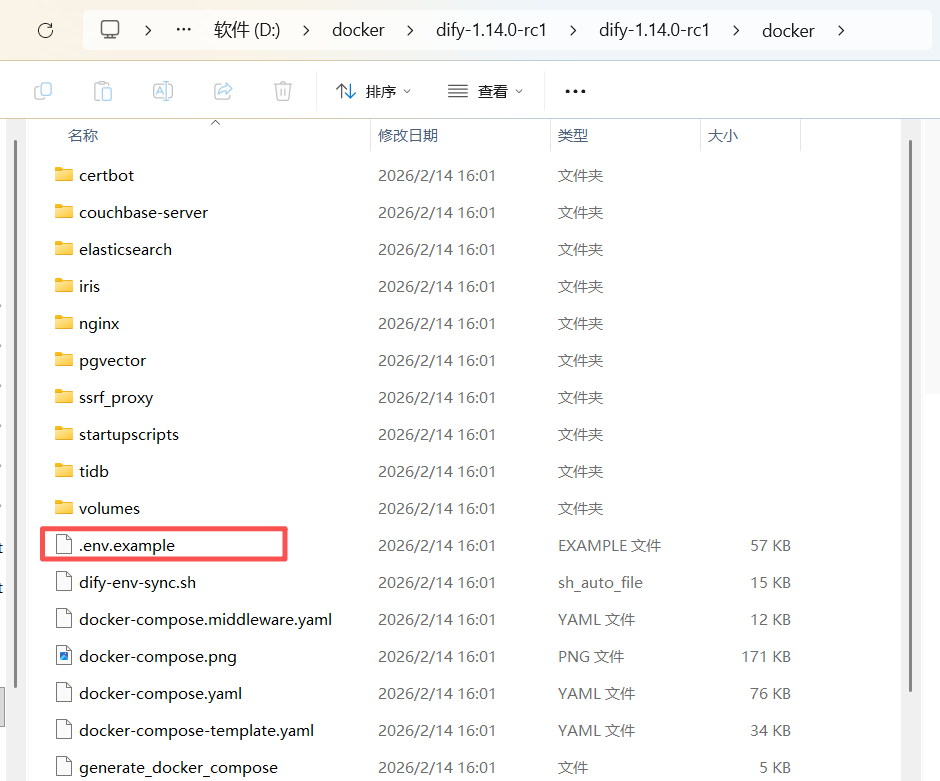The width and height of the screenshot is (940, 781).
Task: Click the Share toolbar icon
Action: [x=223, y=91]
